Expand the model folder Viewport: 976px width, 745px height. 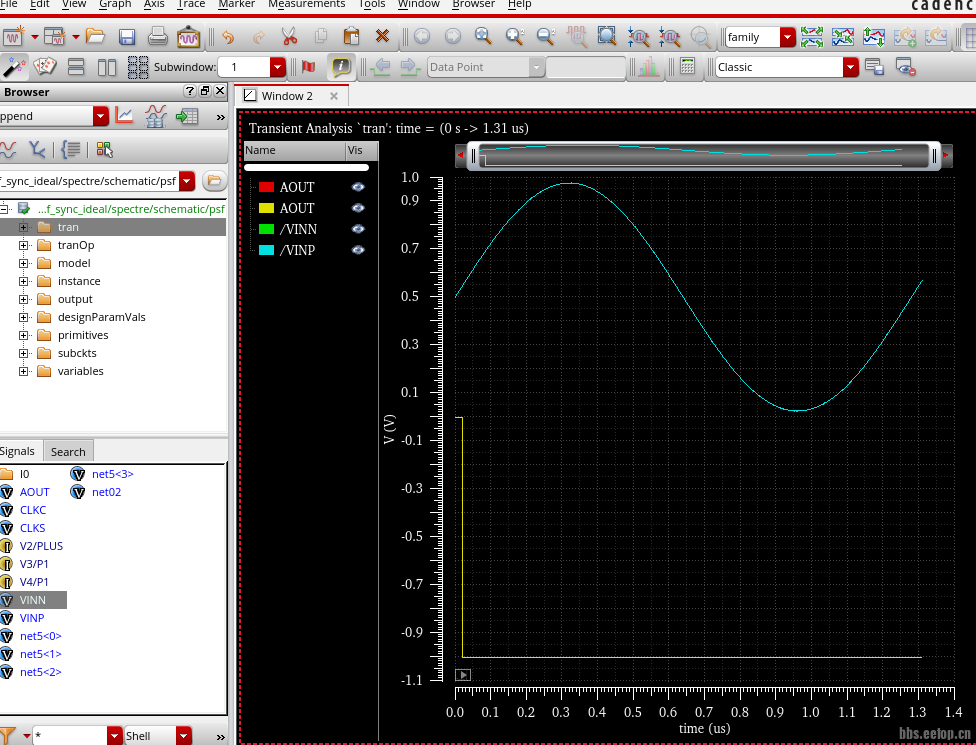point(23,263)
